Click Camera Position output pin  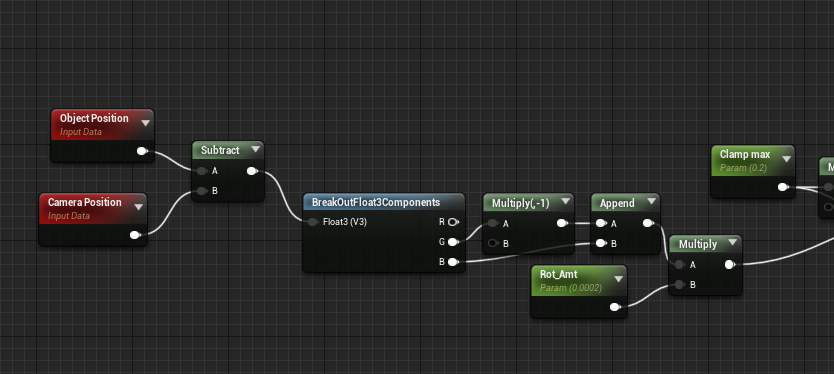[x=135, y=235]
